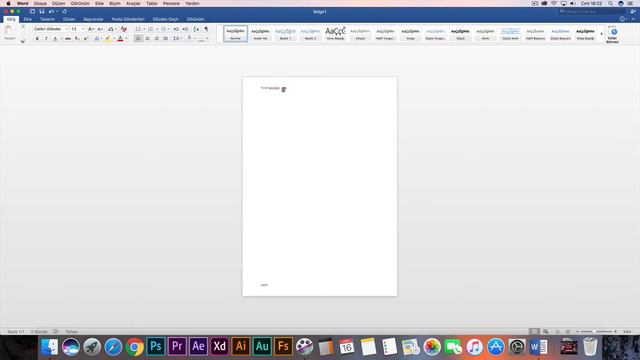
Task: Pick the red font color swatch
Action: [120, 38]
